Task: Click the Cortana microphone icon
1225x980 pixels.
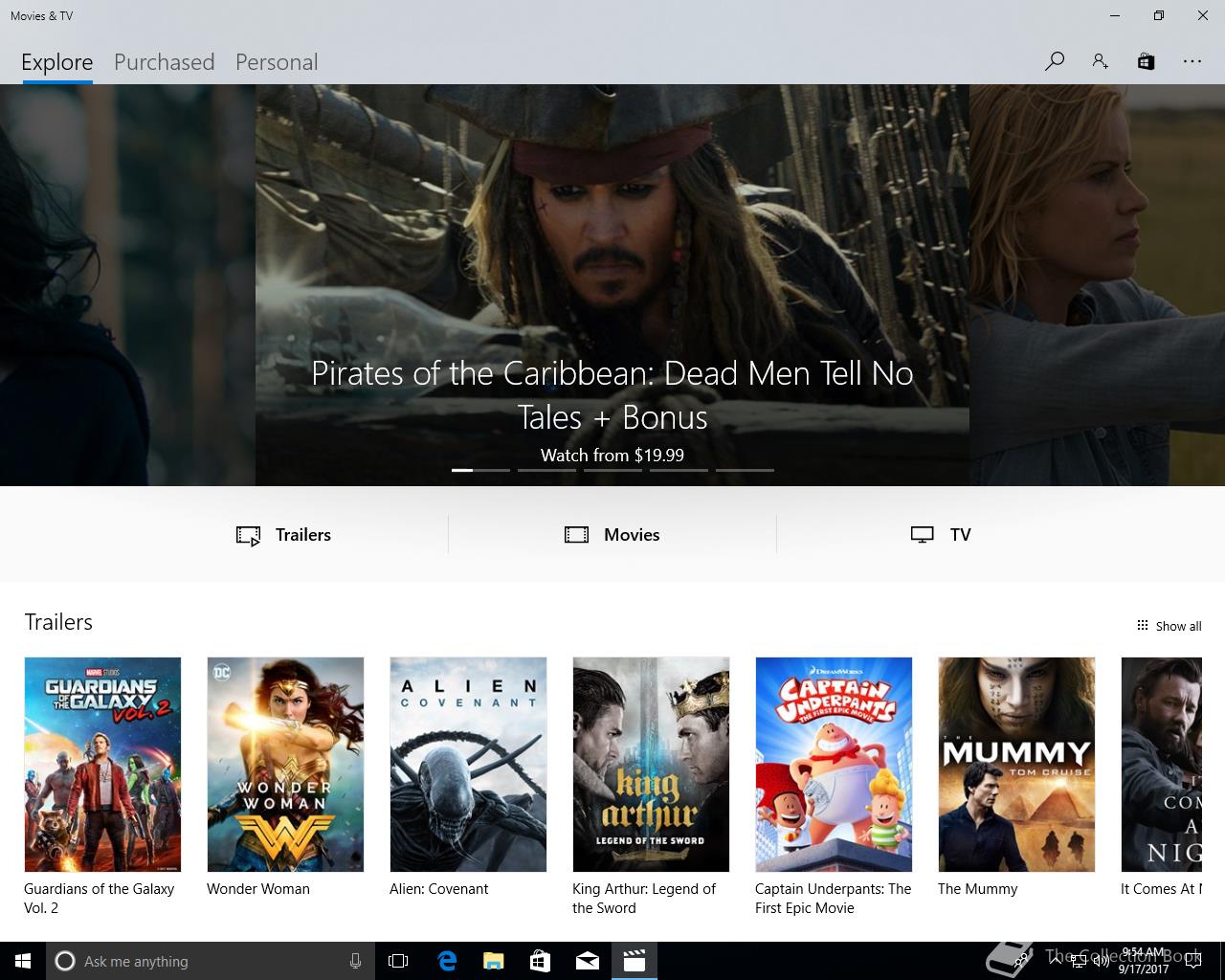Action: pyautogui.click(x=355, y=961)
